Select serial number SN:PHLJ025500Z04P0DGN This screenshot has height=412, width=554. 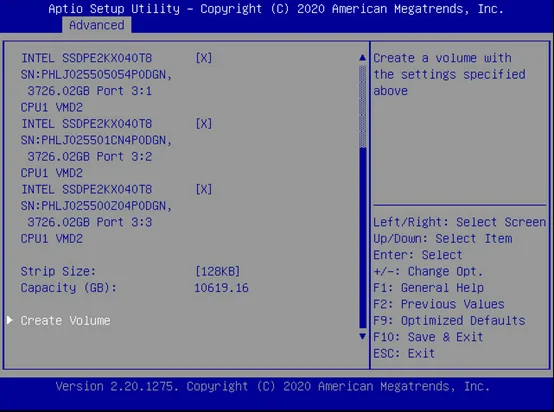pyautogui.click(x=96, y=206)
